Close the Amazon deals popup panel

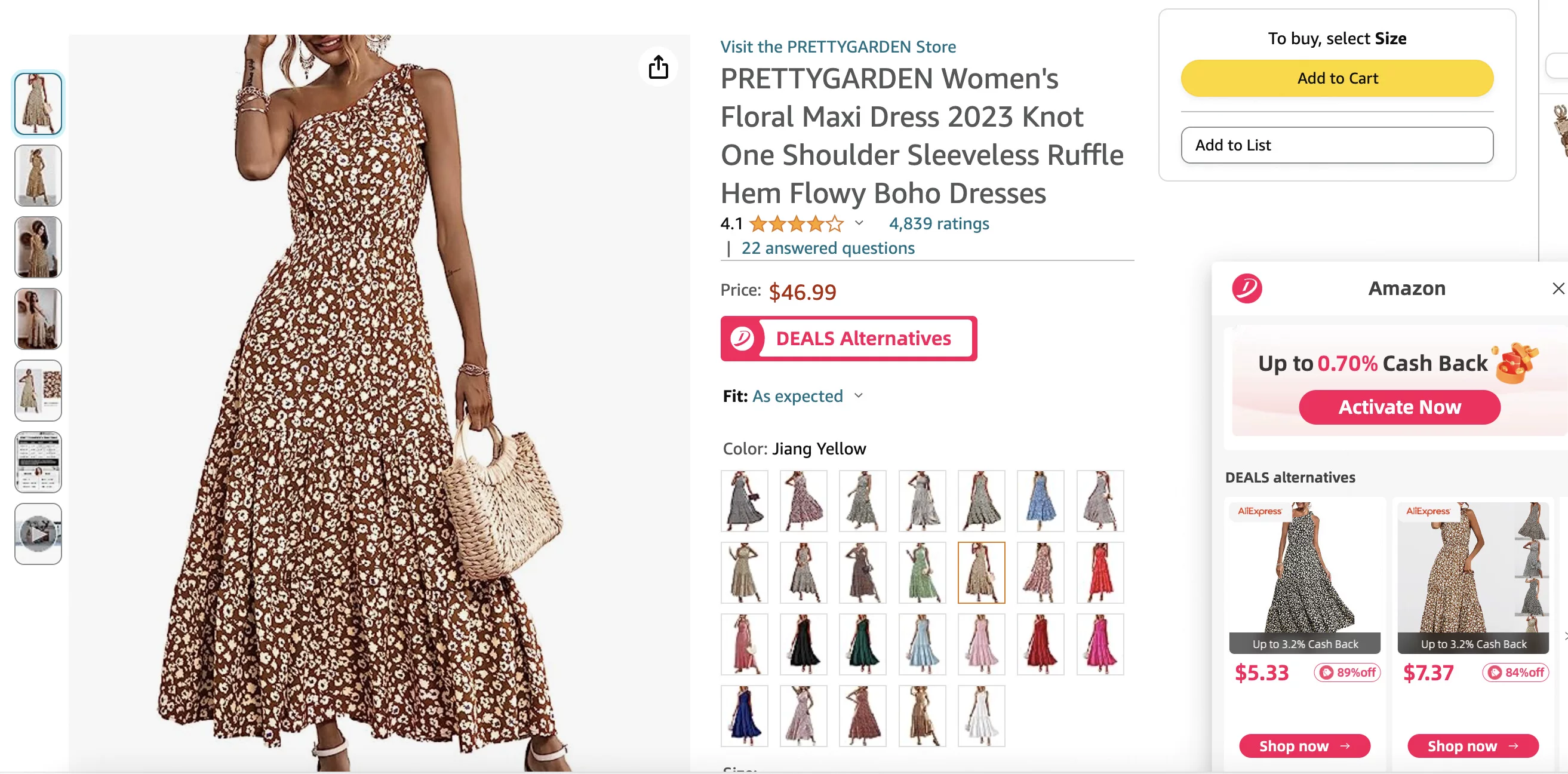(x=1558, y=288)
